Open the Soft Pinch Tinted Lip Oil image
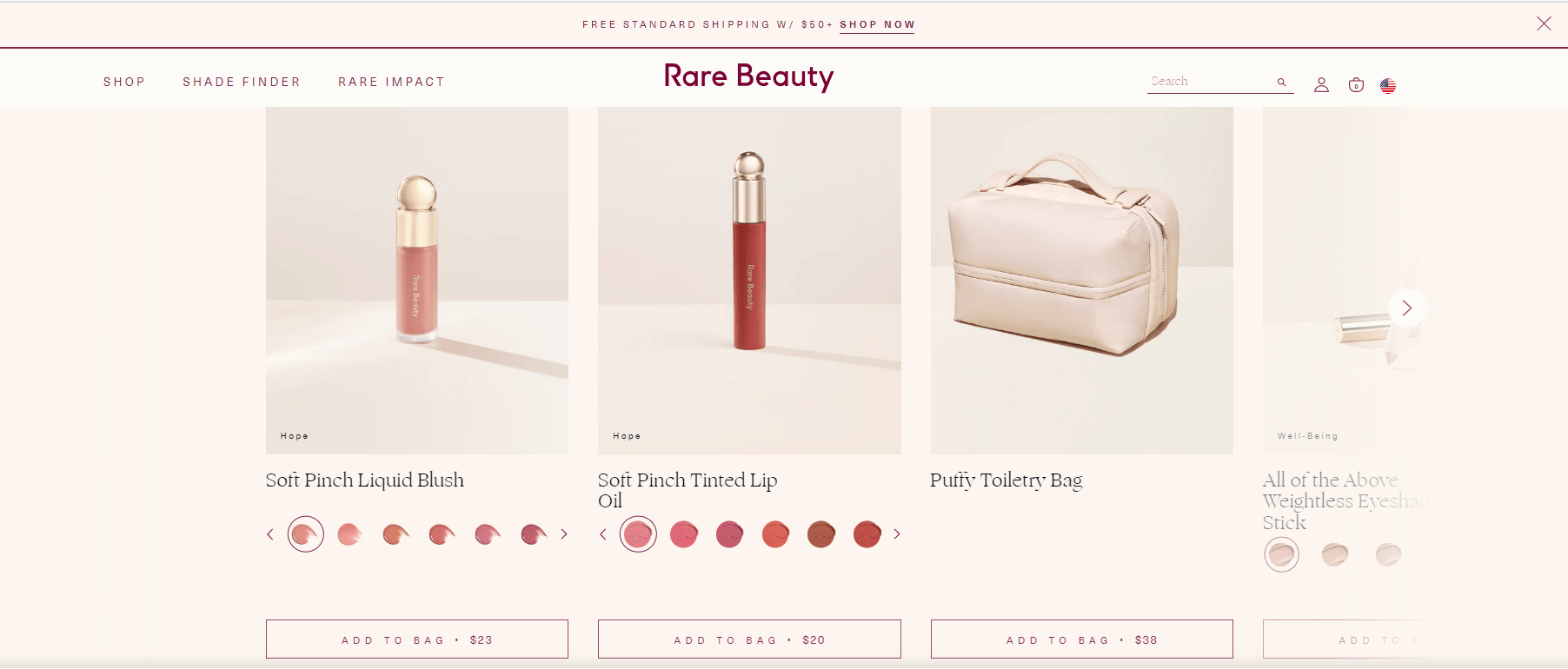 pyautogui.click(x=749, y=280)
